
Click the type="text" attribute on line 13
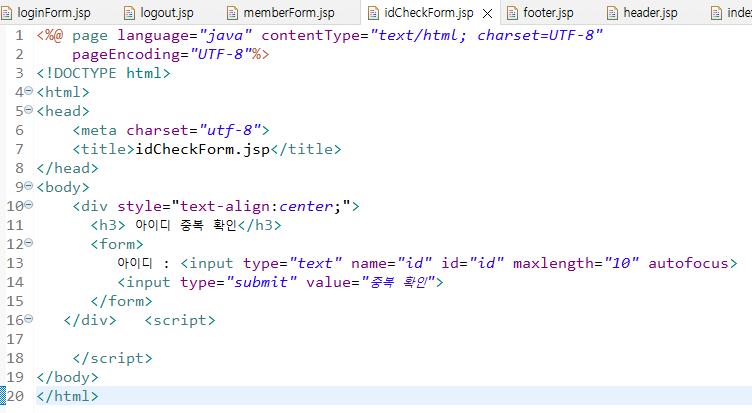tap(293, 263)
